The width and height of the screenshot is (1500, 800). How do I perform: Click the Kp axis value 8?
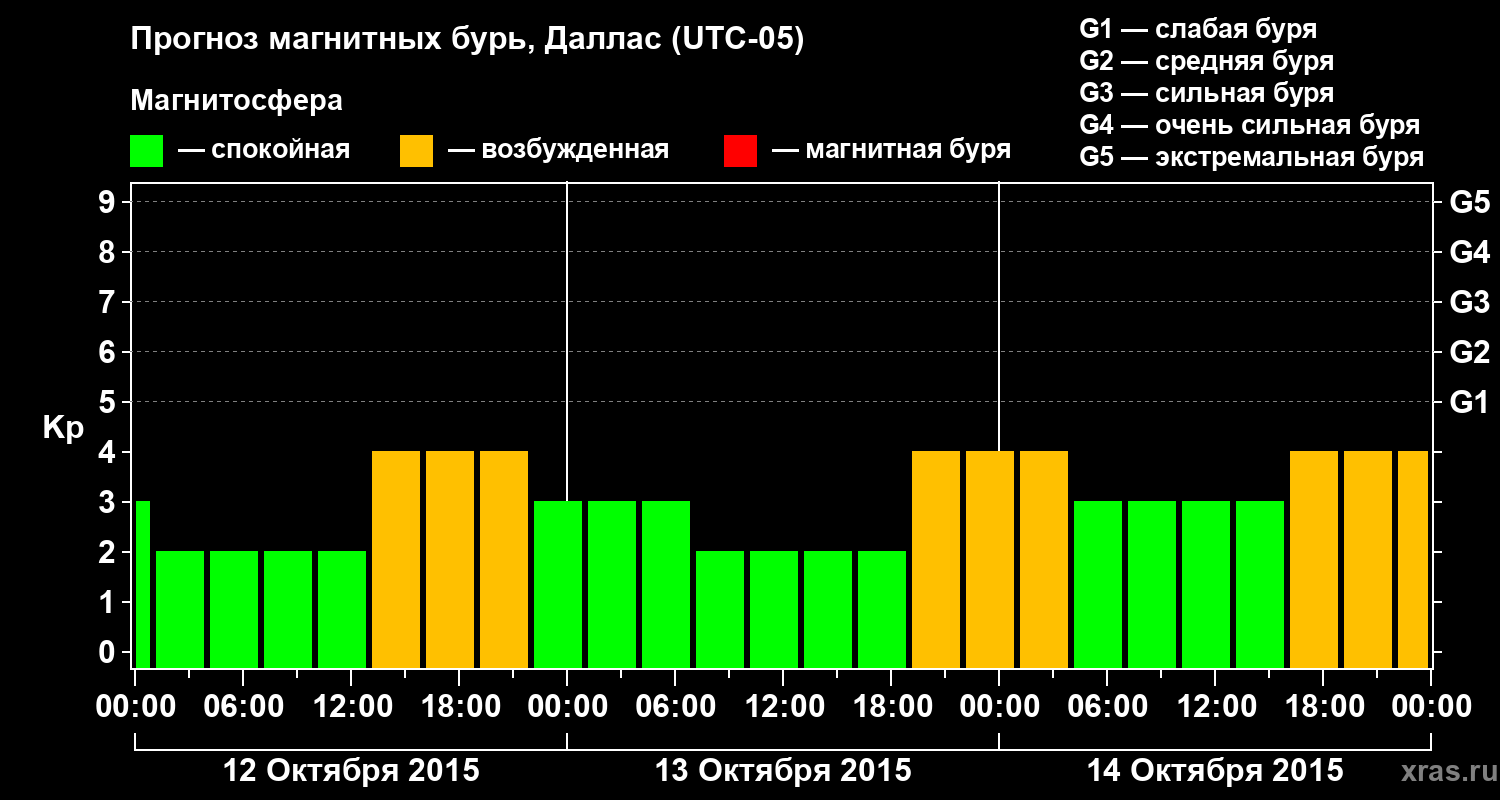coord(109,252)
